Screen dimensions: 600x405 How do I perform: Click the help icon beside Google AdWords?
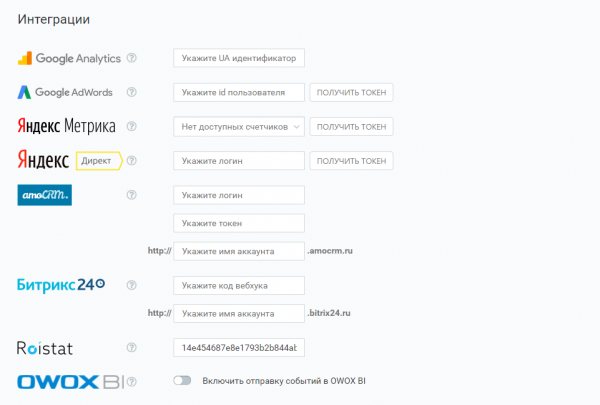click(132, 92)
